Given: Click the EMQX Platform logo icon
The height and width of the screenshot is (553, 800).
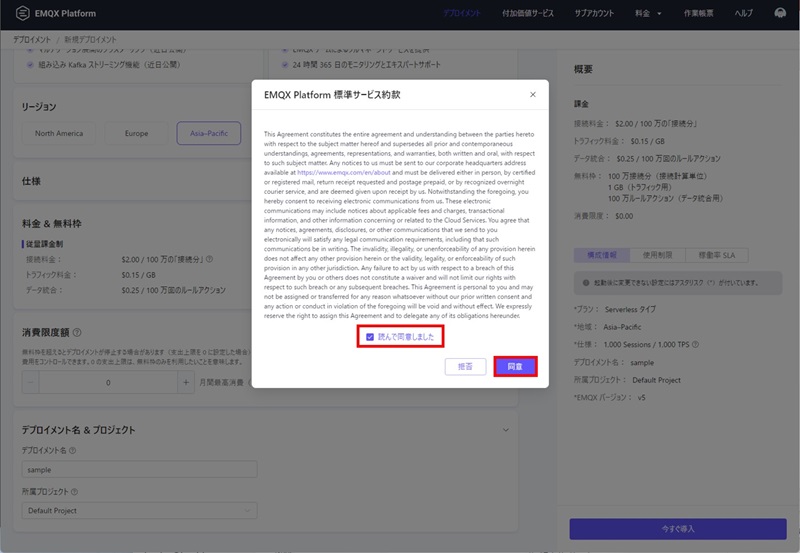Looking at the screenshot, I should [22, 13].
